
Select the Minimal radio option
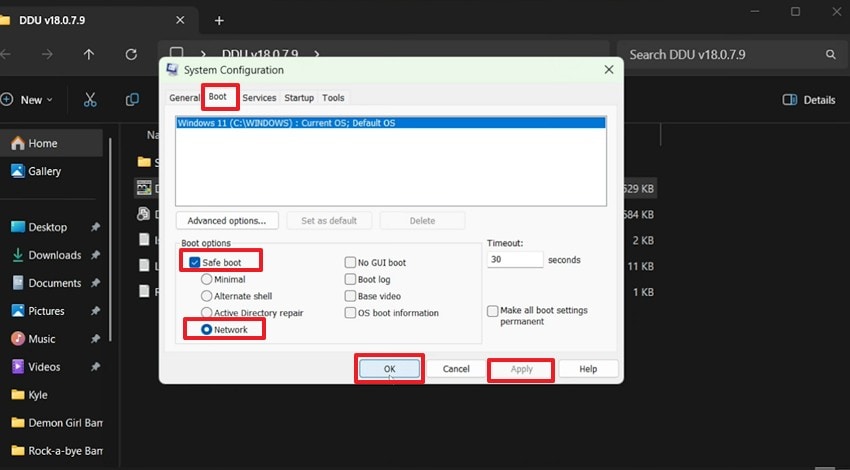[x=207, y=279]
